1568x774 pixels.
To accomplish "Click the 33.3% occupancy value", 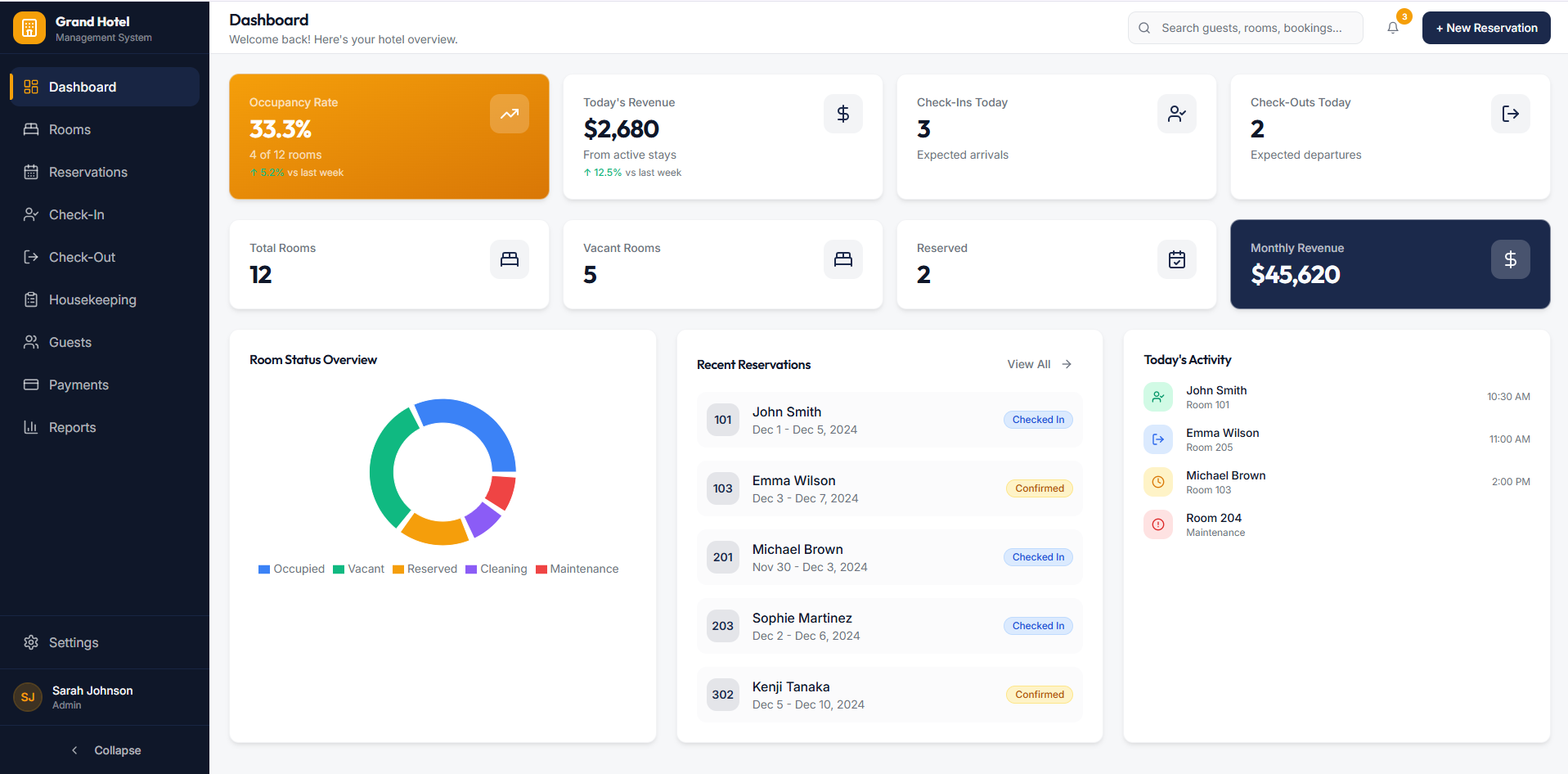I will [x=281, y=129].
